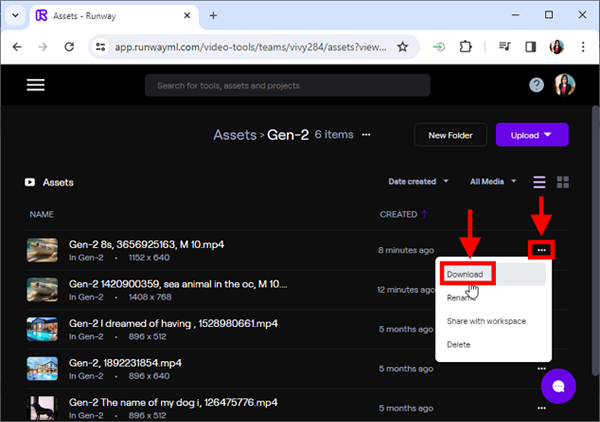Open the Chrome three-dot menu

[583, 47]
